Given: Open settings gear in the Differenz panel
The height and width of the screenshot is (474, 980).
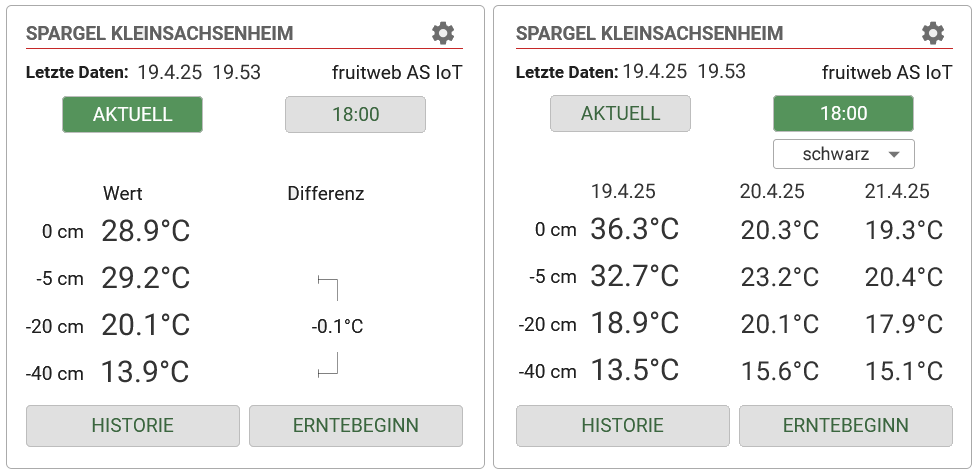Looking at the screenshot, I should pyautogui.click(x=443, y=33).
